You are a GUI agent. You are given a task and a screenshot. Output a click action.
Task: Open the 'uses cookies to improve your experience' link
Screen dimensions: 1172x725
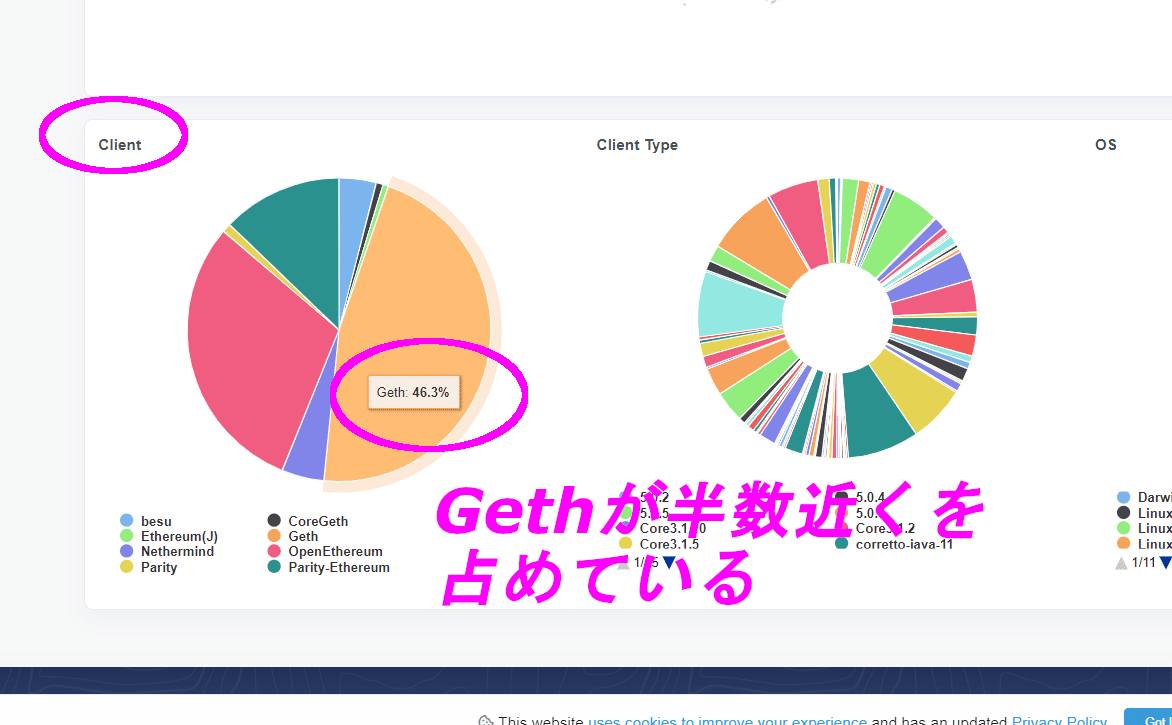click(727, 721)
